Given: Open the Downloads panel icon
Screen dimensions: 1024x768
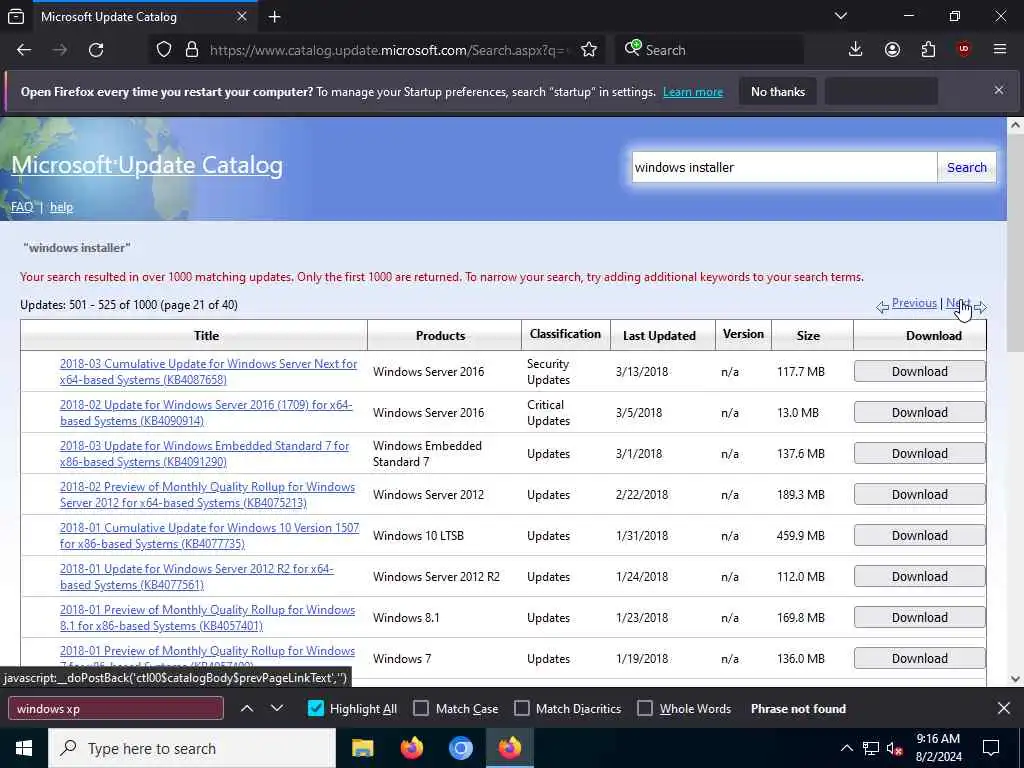Looking at the screenshot, I should (x=855, y=50).
